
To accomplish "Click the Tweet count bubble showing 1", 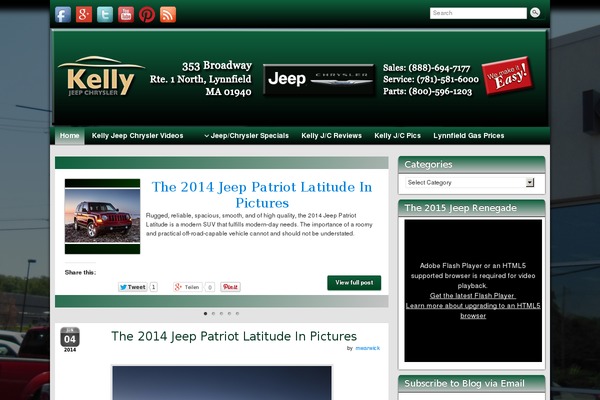I will (153, 287).
